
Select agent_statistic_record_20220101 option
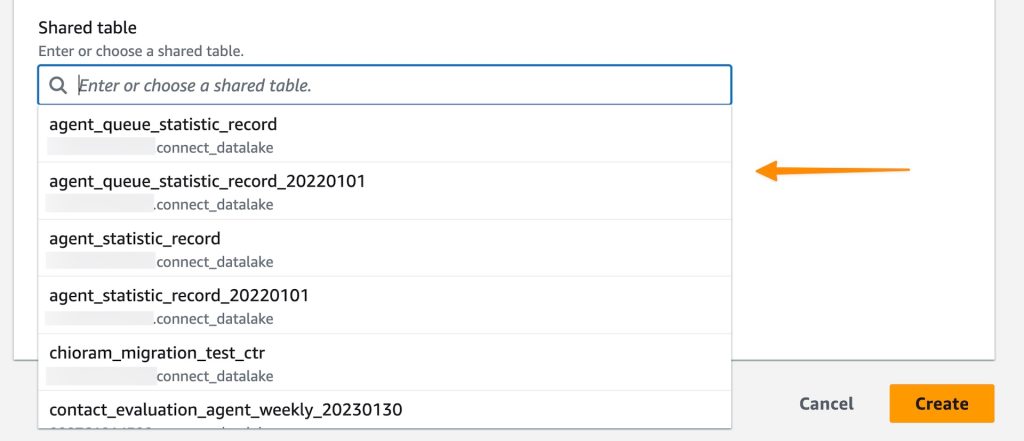[x=179, y=296]
